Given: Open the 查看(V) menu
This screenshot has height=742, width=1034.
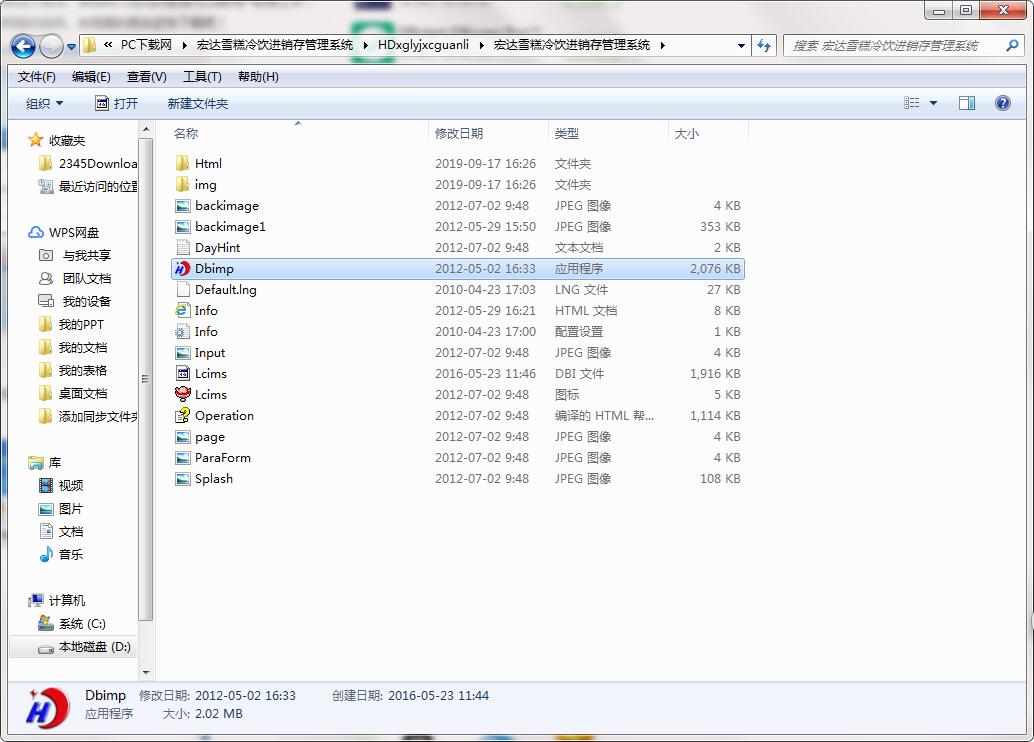Looking at the screenshot, I should (146, 77).
